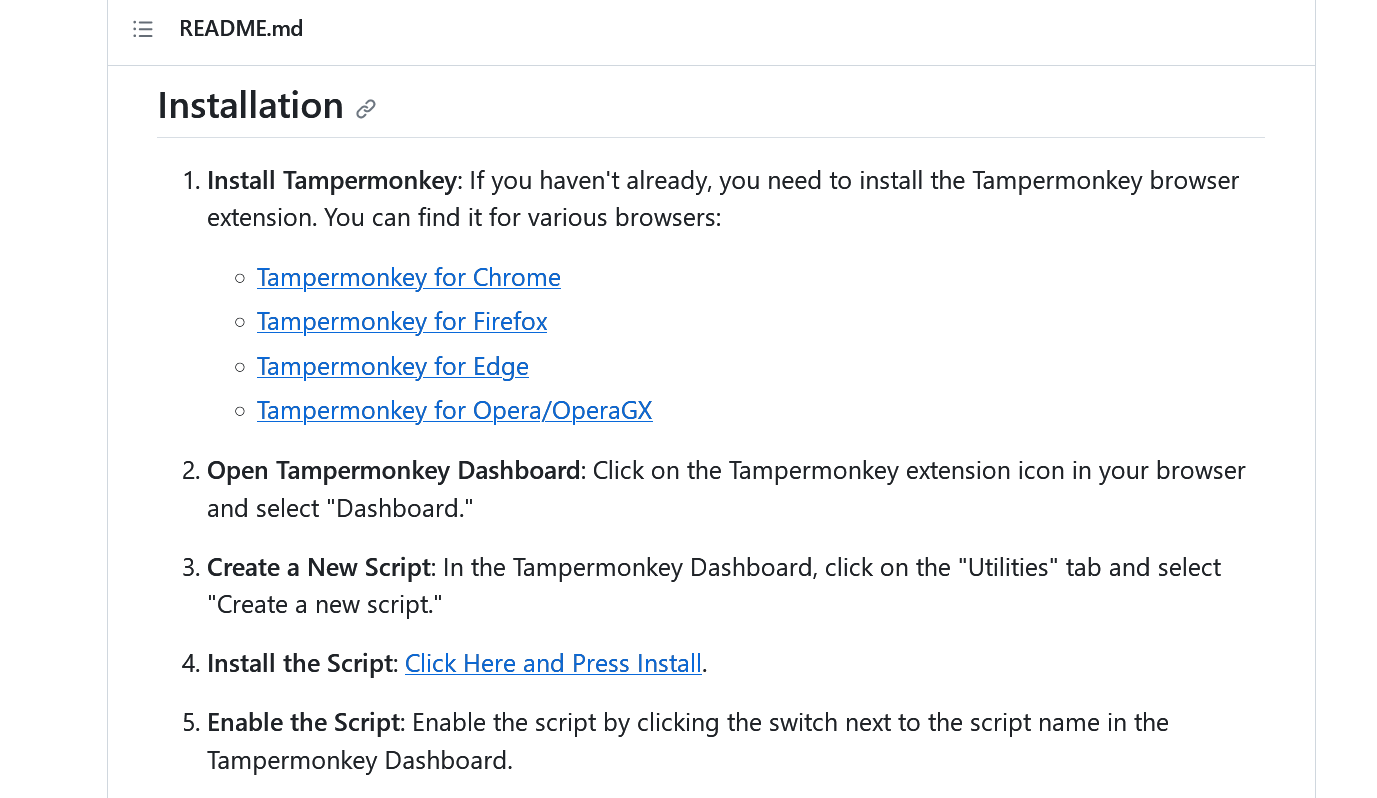Click the bold "Install the Script" text
The height and width of the screenshot is (798, 1377).
(299, 663)
